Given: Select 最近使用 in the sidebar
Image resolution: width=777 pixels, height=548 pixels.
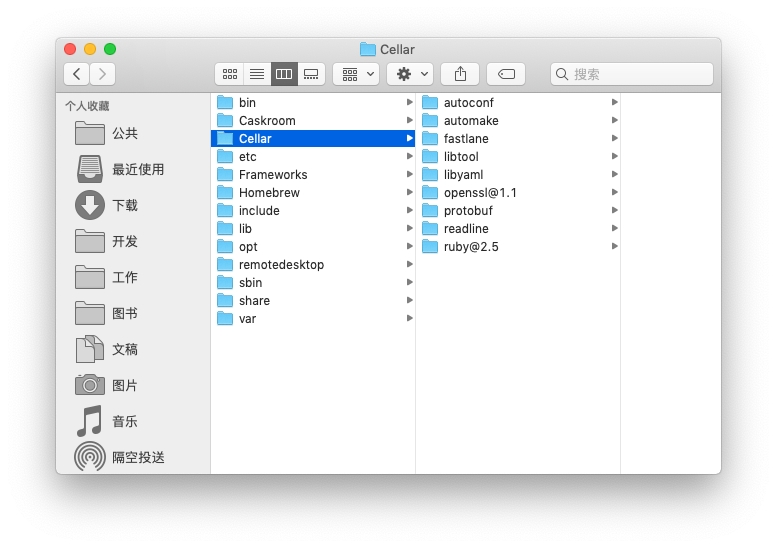Looking at the screenshot, I should click(137, 170).
